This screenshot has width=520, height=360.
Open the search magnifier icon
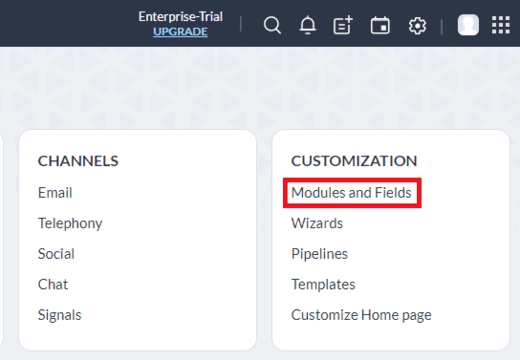click(272, 25)
